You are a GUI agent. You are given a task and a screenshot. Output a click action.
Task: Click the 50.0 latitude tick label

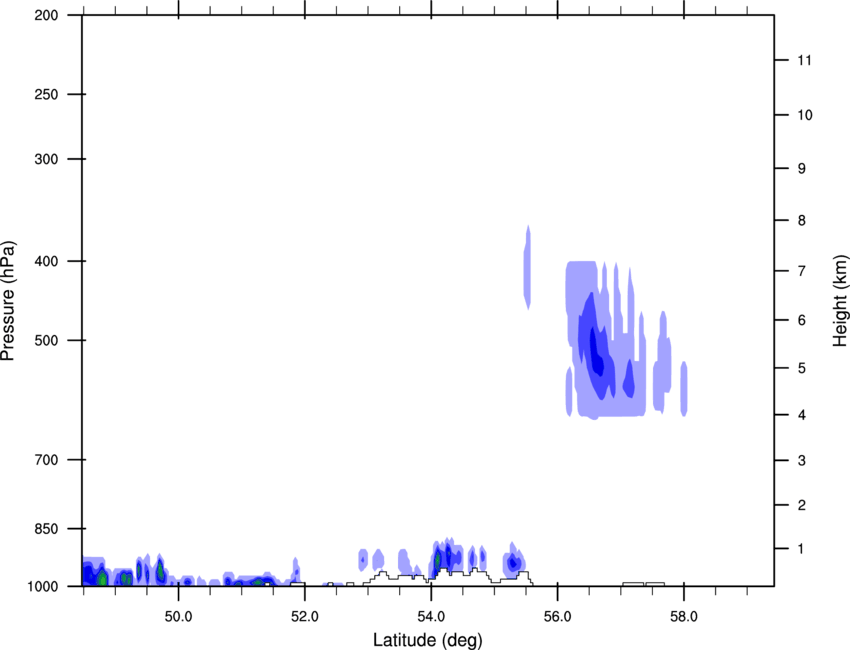[x=178, y=616]
